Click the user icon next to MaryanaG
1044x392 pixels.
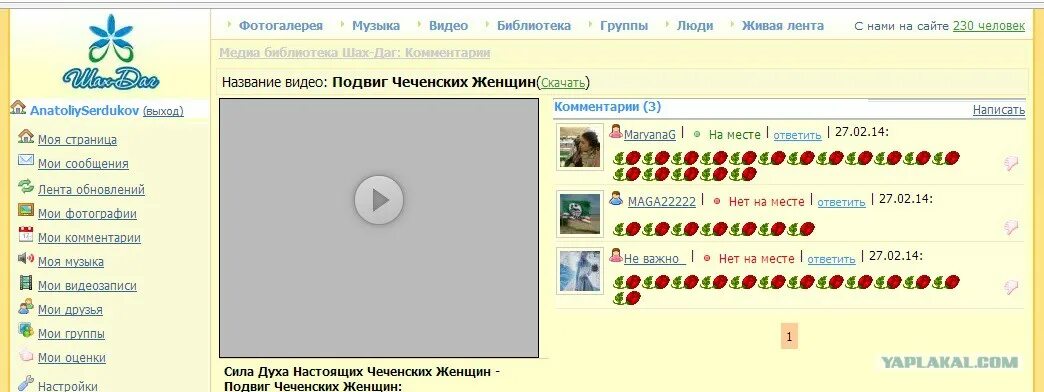(616, 132)
